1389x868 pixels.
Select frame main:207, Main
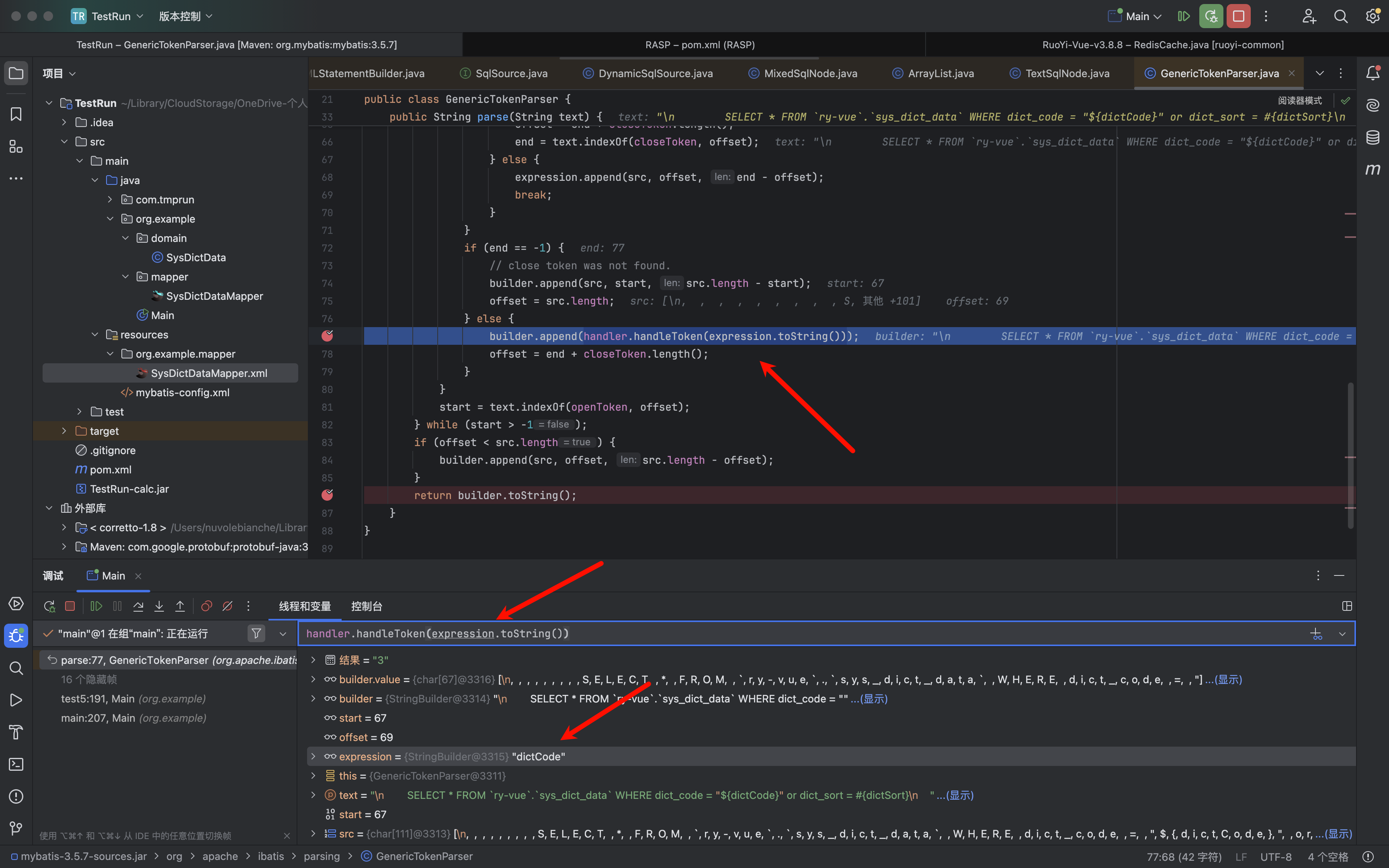[x=133, y=718]
